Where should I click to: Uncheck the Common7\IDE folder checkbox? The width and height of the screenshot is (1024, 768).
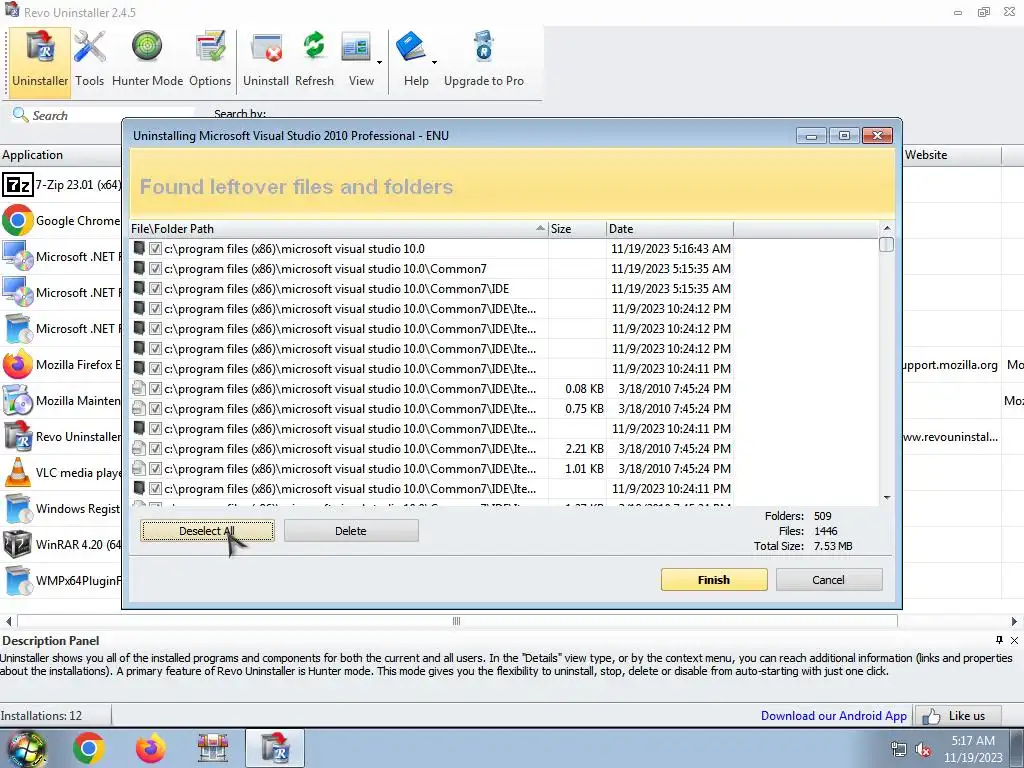[155, 289]
